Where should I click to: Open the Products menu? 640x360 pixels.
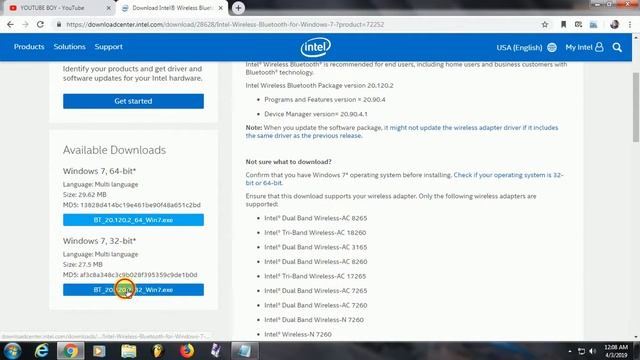pyautogui.click(x=29, y=47)
